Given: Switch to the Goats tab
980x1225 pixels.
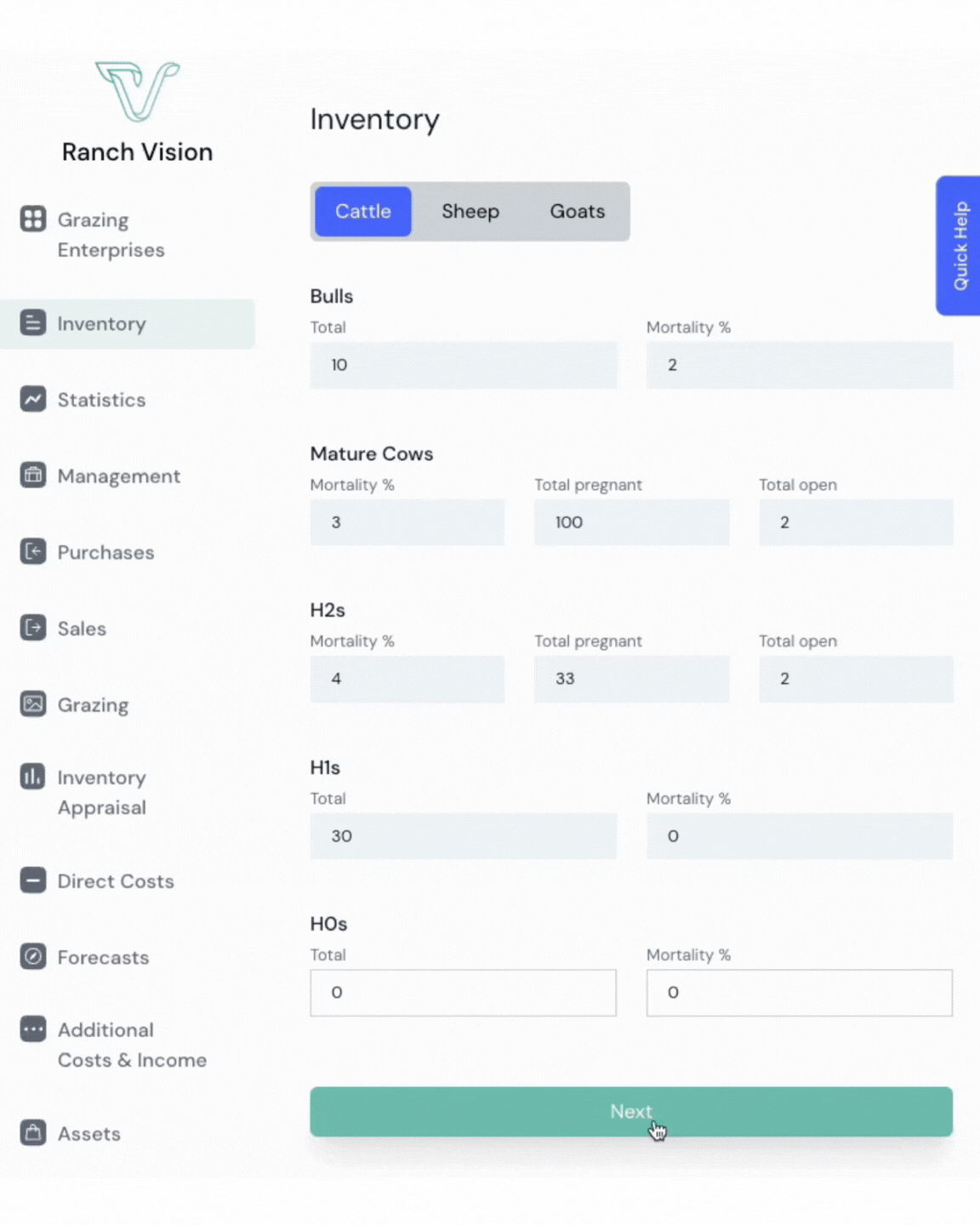Looking at the screenshot, I should 577,212.
